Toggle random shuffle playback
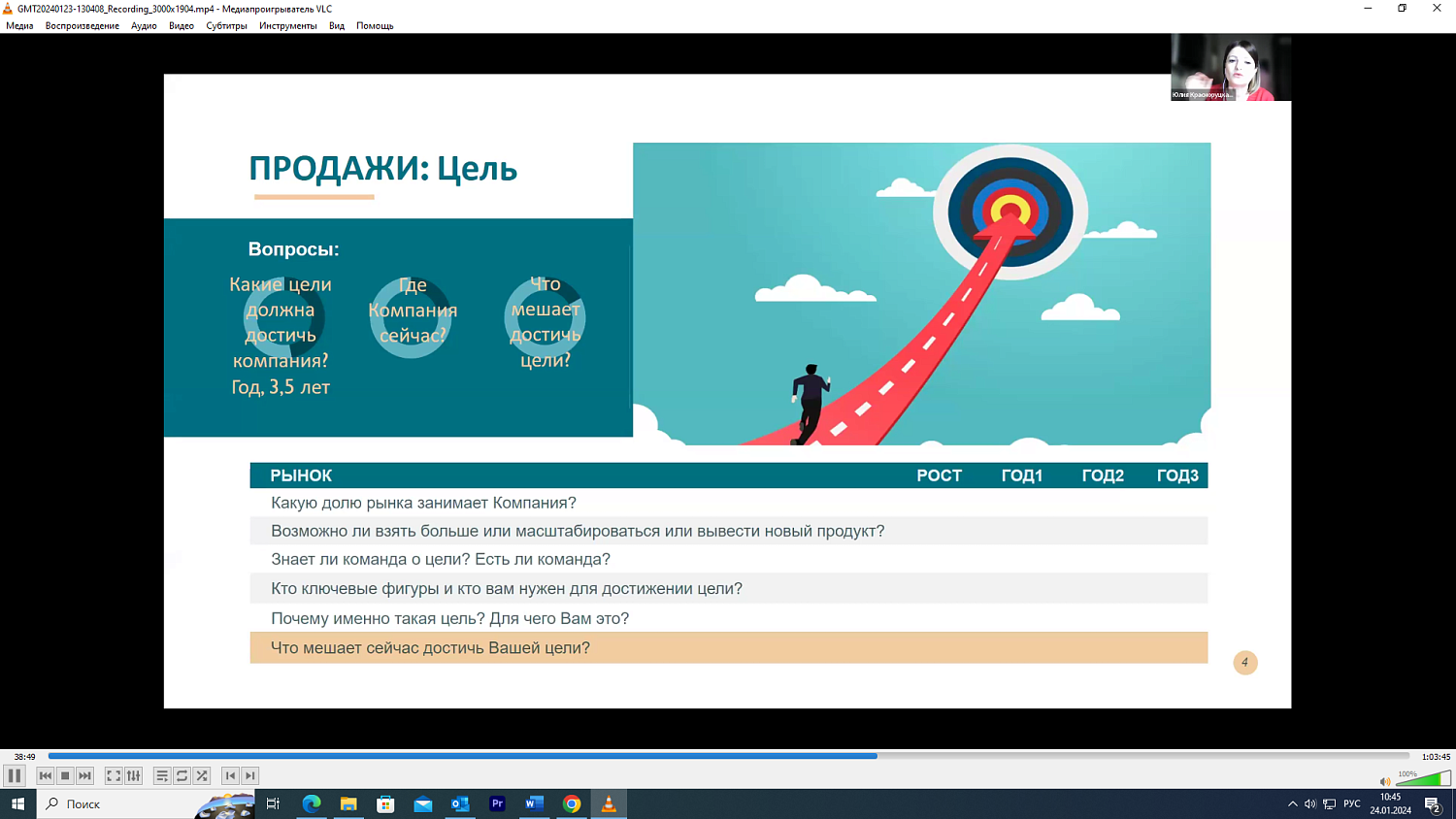The height and width of the screenshot is (819, 1456). pyautogui.click(x=202, y=775)
